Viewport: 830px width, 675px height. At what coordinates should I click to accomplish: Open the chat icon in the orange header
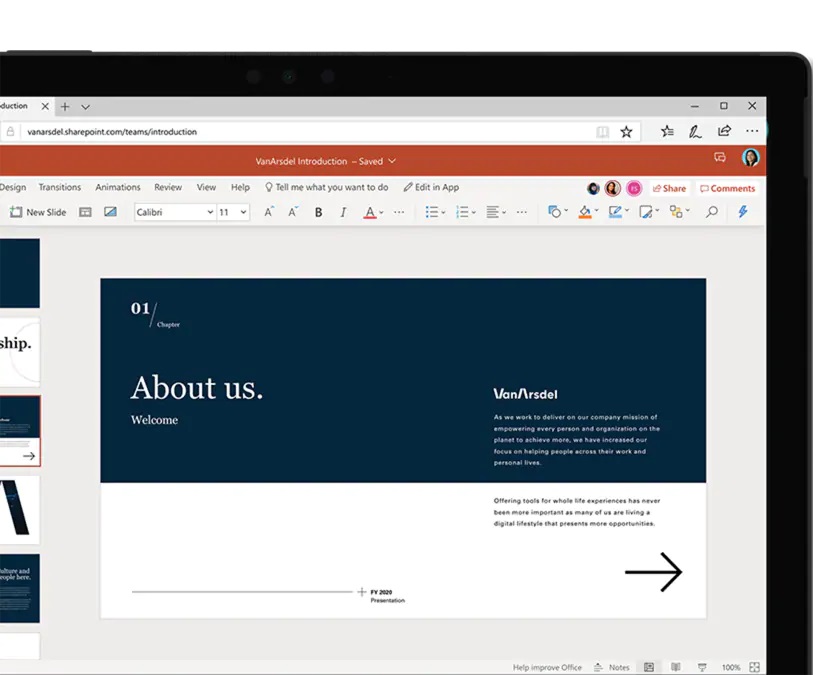[x=720, y=157]
